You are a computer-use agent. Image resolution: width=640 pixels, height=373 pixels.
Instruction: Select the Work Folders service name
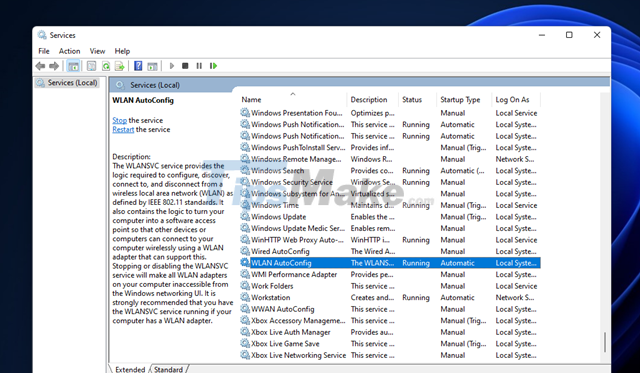272,286
